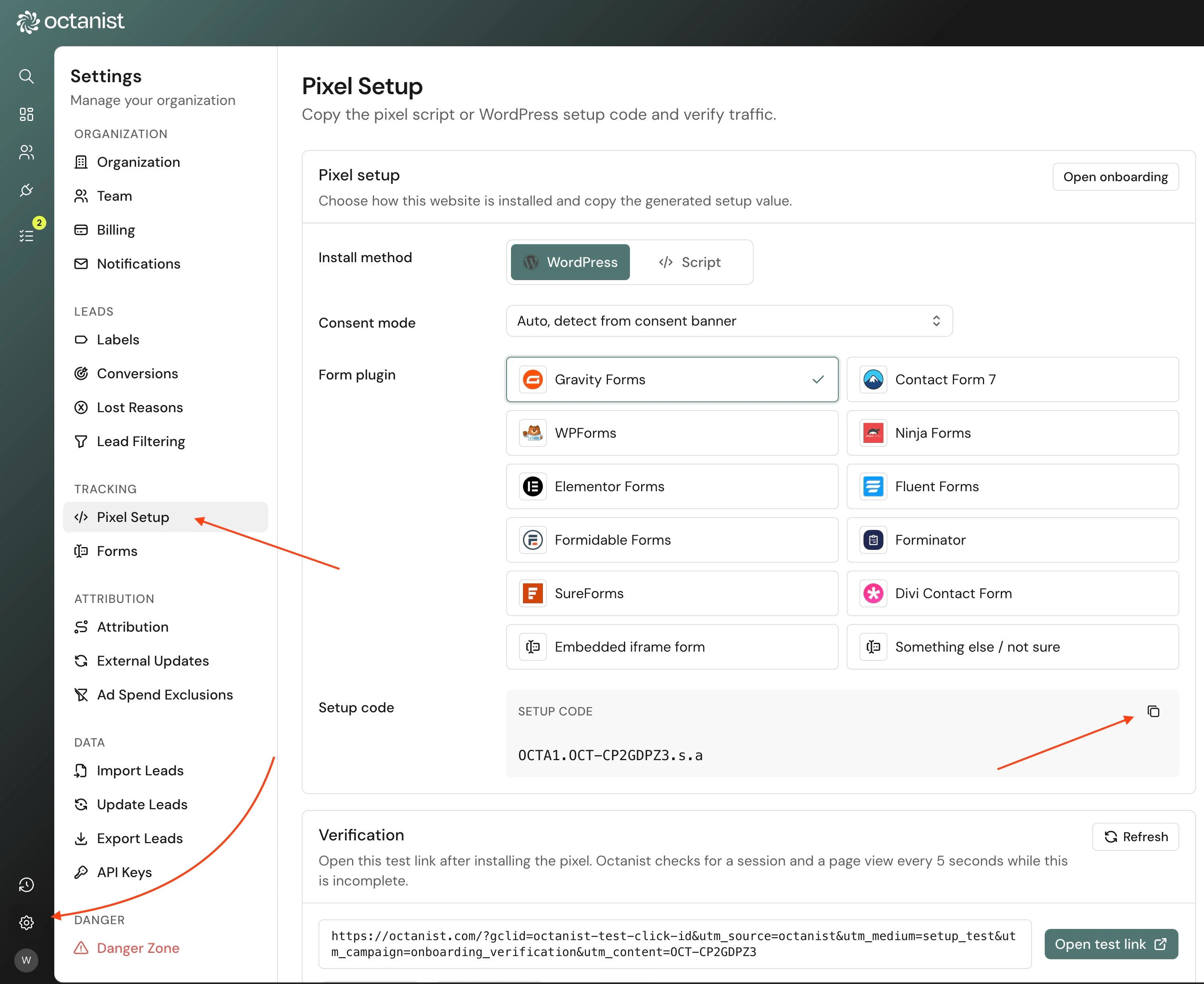Click the Octanist logo

[x=70, y=22]
